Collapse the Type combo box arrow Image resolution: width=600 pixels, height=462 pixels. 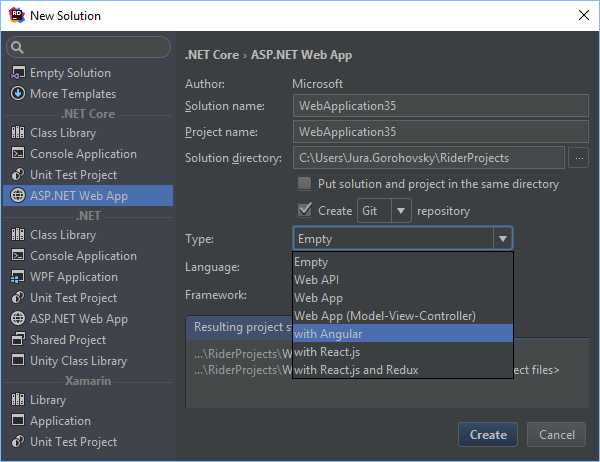click(x=503, y=238)
